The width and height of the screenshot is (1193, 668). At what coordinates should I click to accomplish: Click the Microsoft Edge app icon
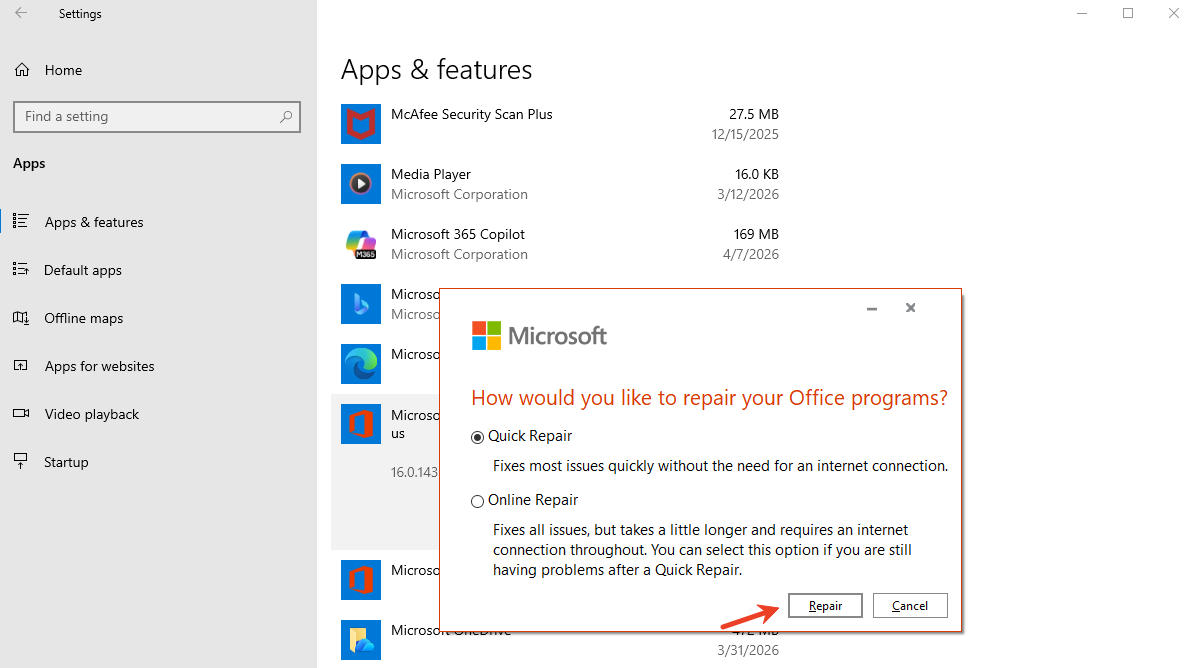(x=361, y=364)
